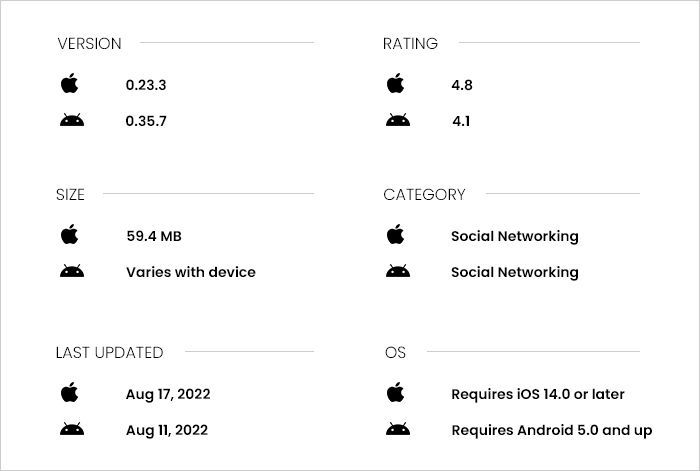700x471 pixels.
Task: Click the Android icon under Last Updated
Action: 72,429
